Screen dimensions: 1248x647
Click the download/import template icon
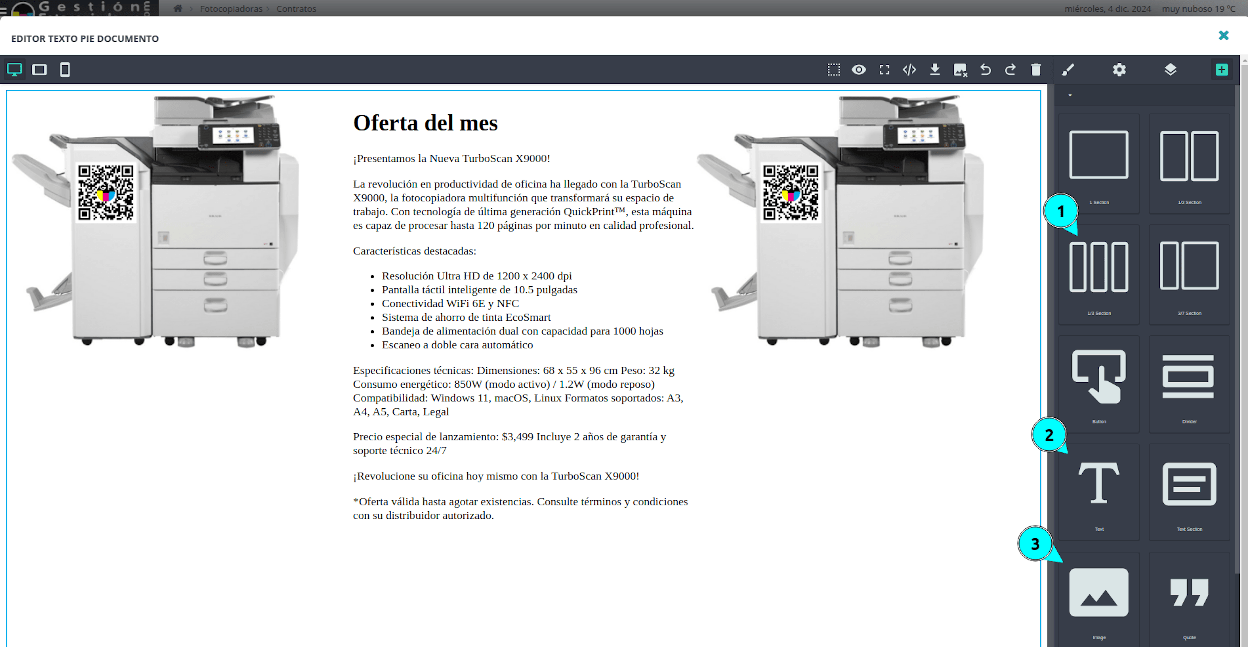coord(935,70)
